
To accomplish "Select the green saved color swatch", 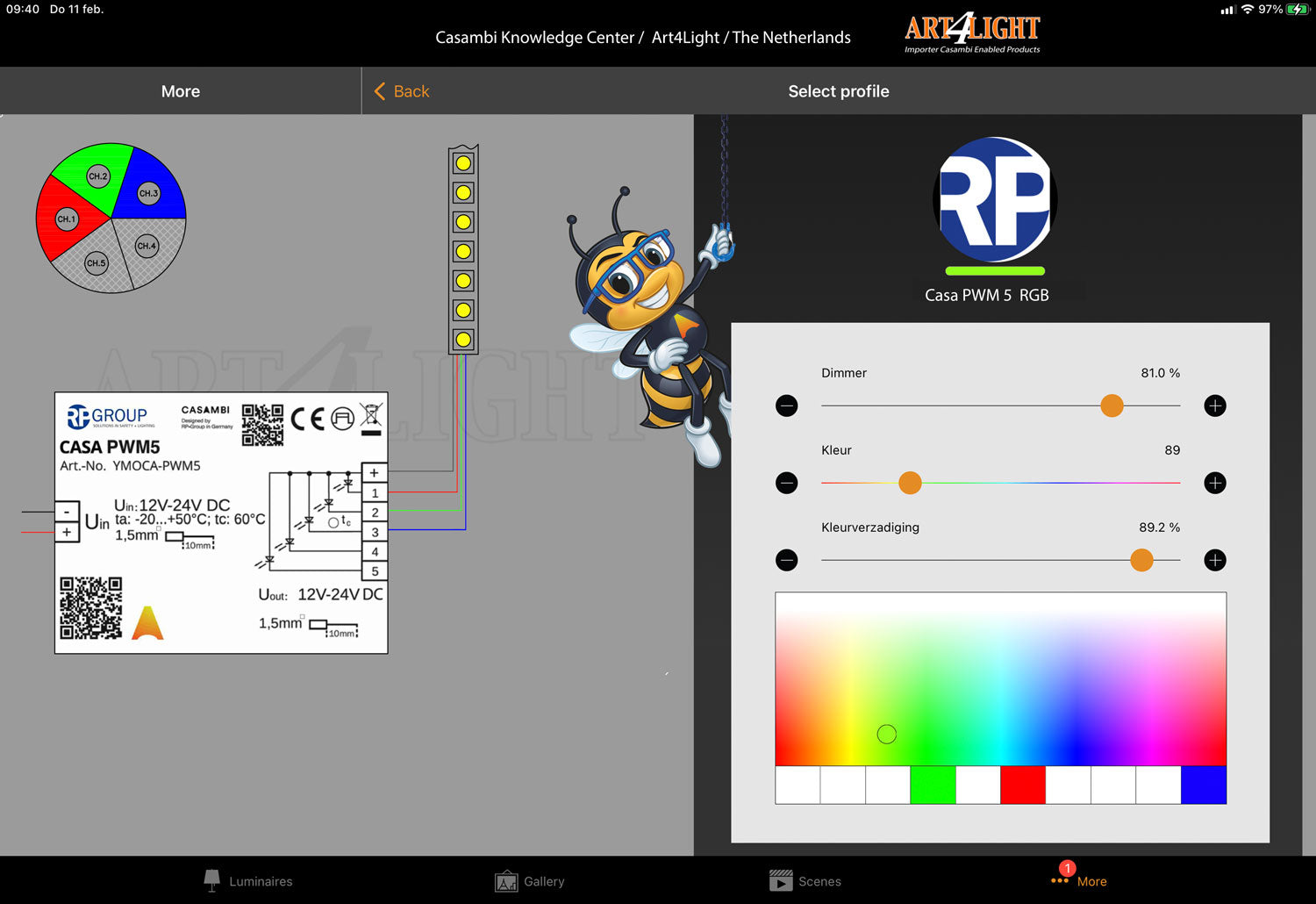I will pos(933,785).
